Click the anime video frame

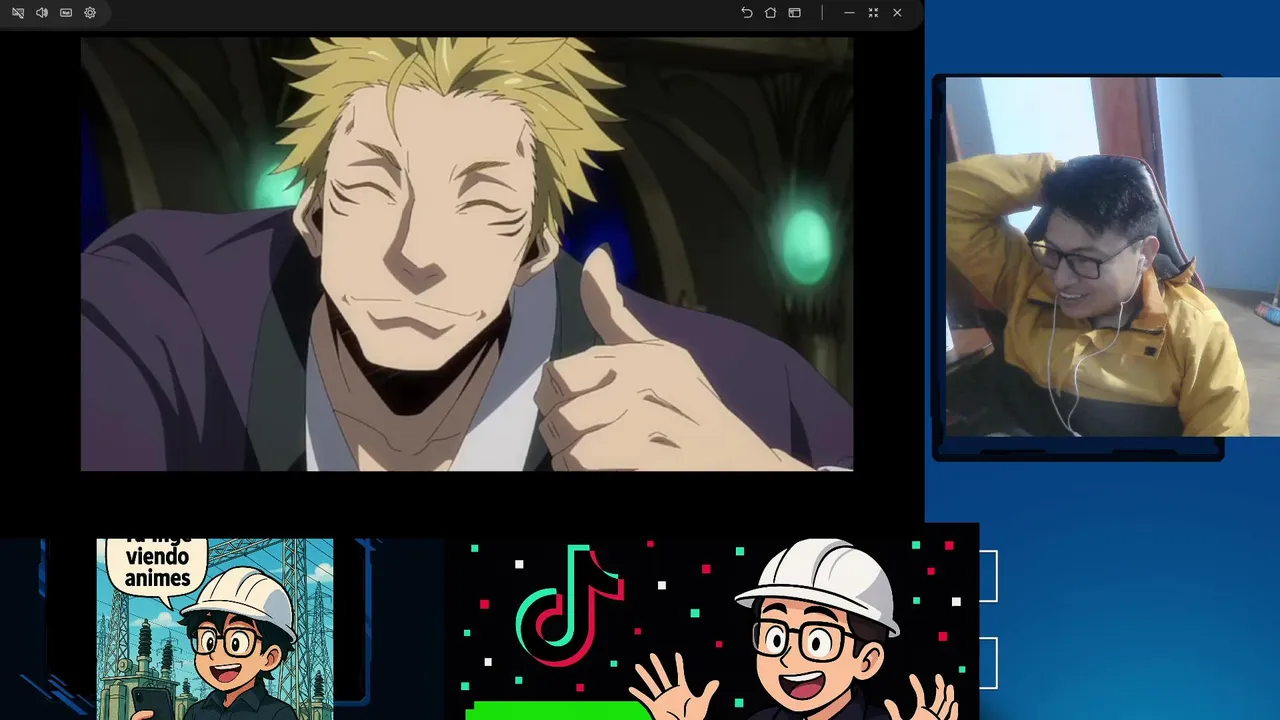[467, 254]
